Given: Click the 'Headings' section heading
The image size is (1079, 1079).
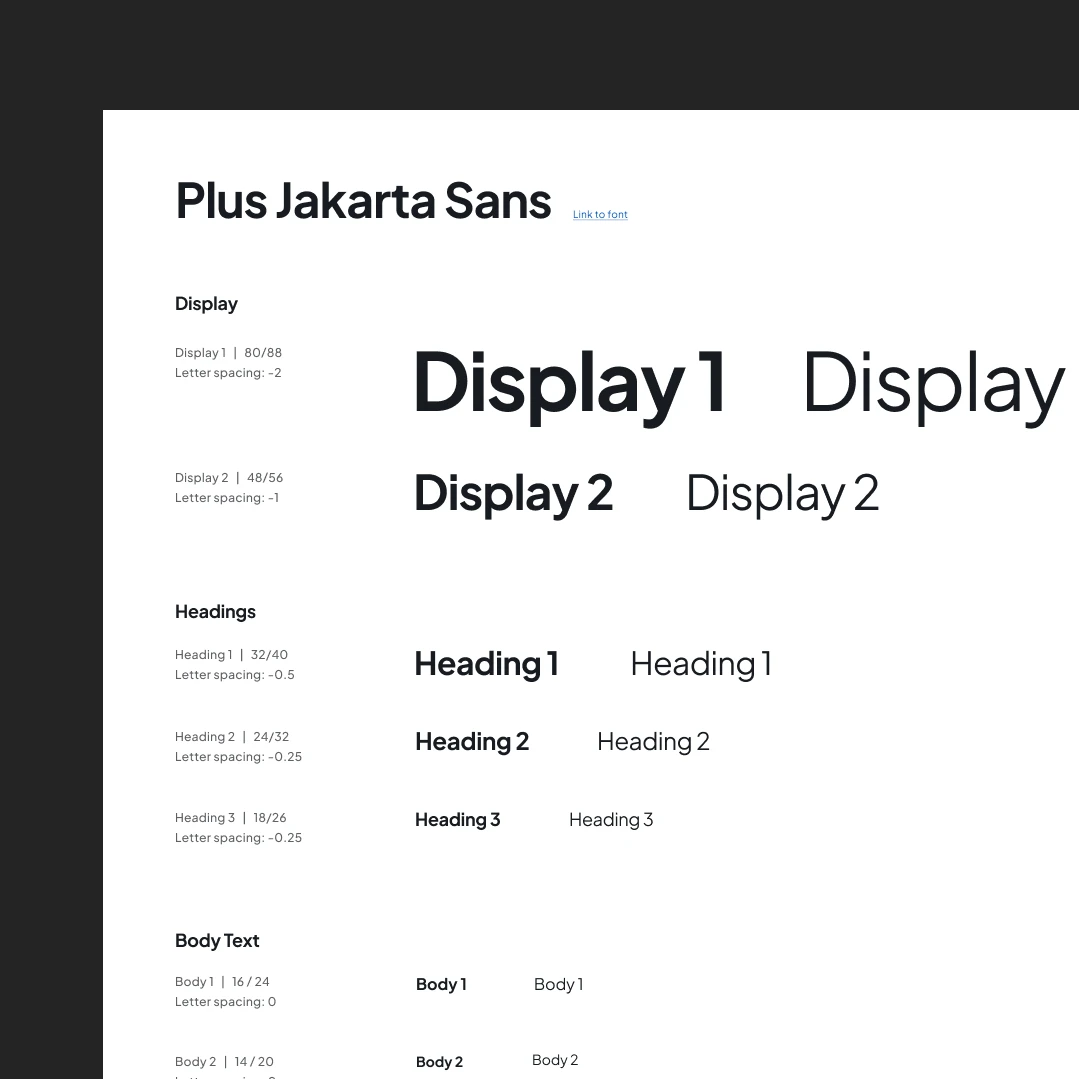Looking at the screenshot, I should click(215, 612).
